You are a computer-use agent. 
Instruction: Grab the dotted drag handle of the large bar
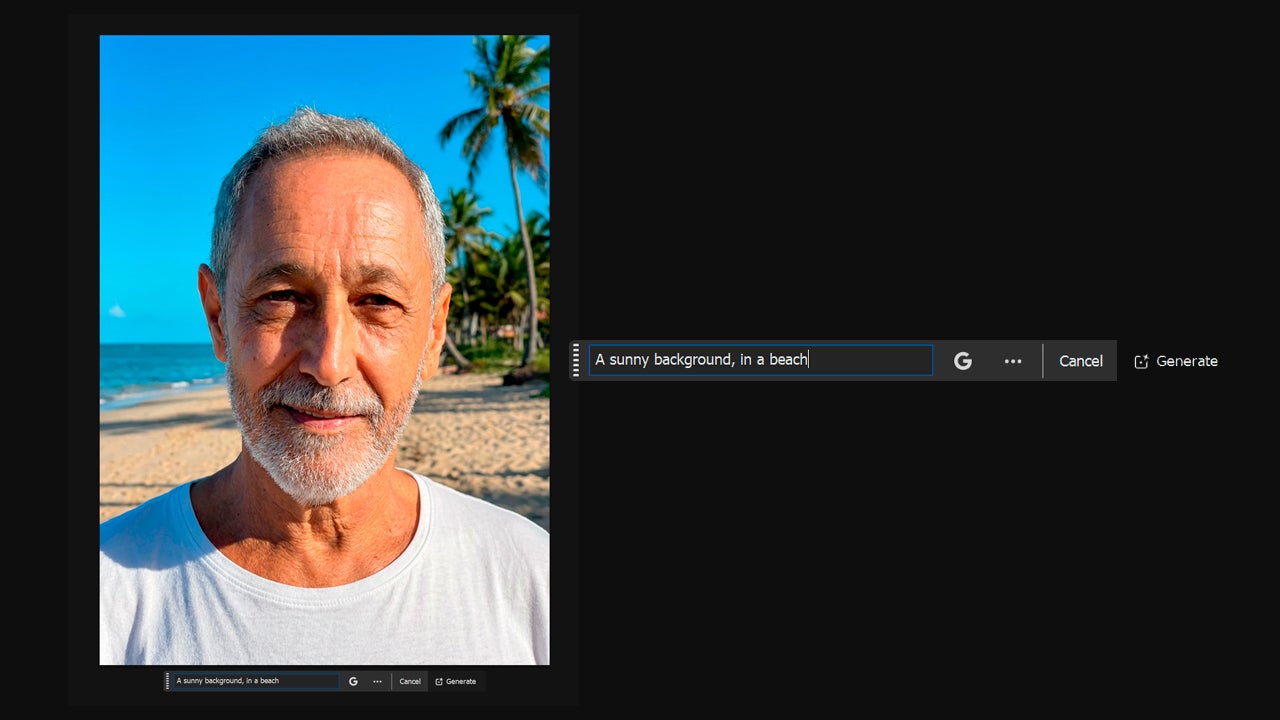click(577, 361)
